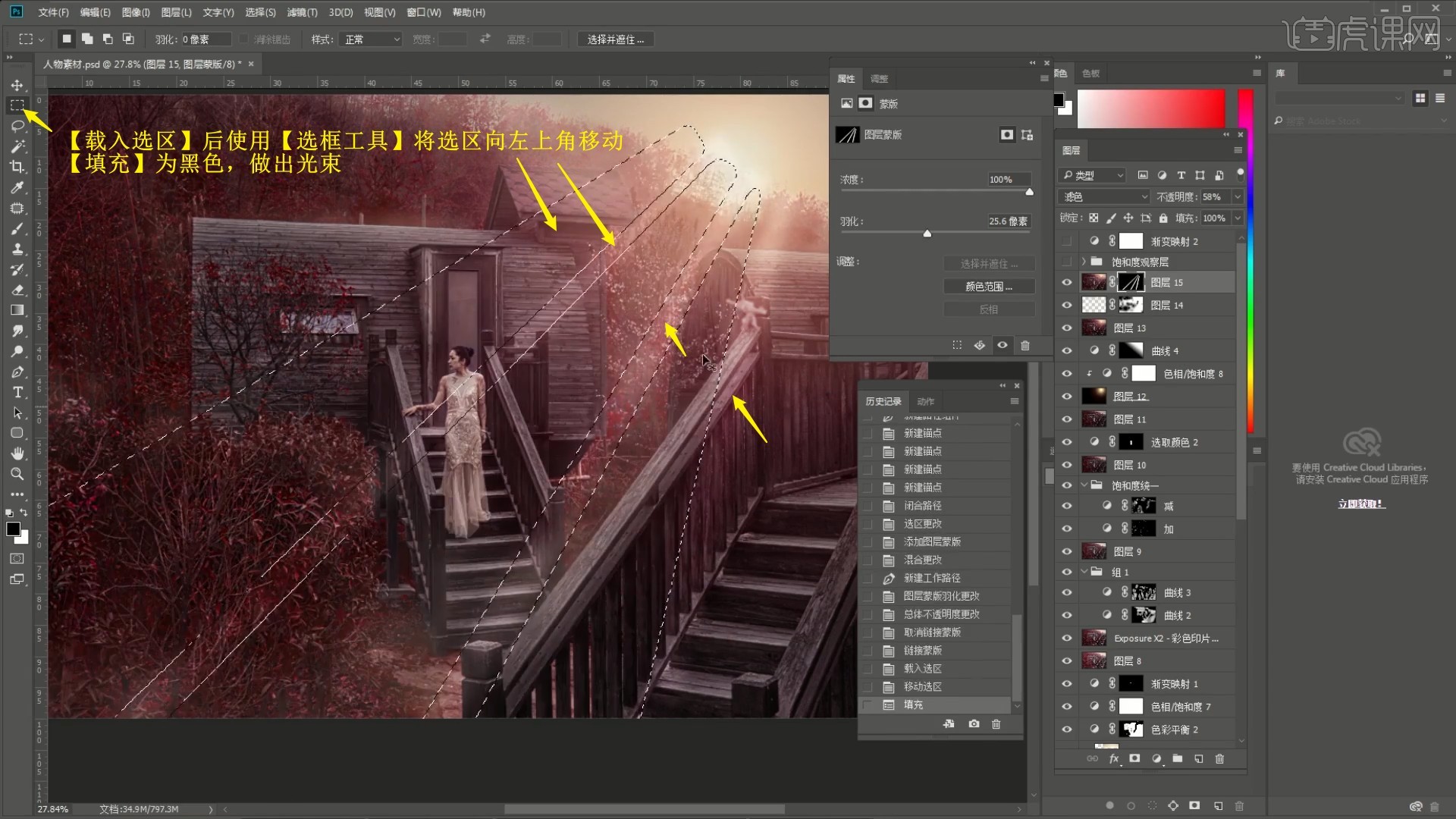This screenshot has width=1456, height=819.
Task: Open the 样式 正常 dropdown
Action: (372, 39)
